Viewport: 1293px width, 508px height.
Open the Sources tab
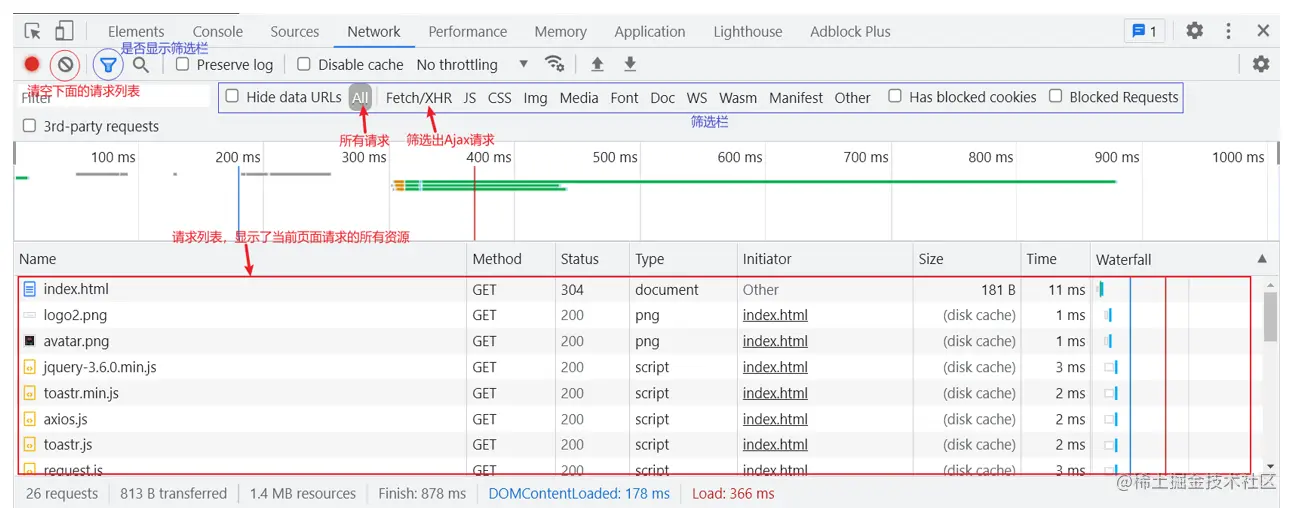click(x=295, y=31)
